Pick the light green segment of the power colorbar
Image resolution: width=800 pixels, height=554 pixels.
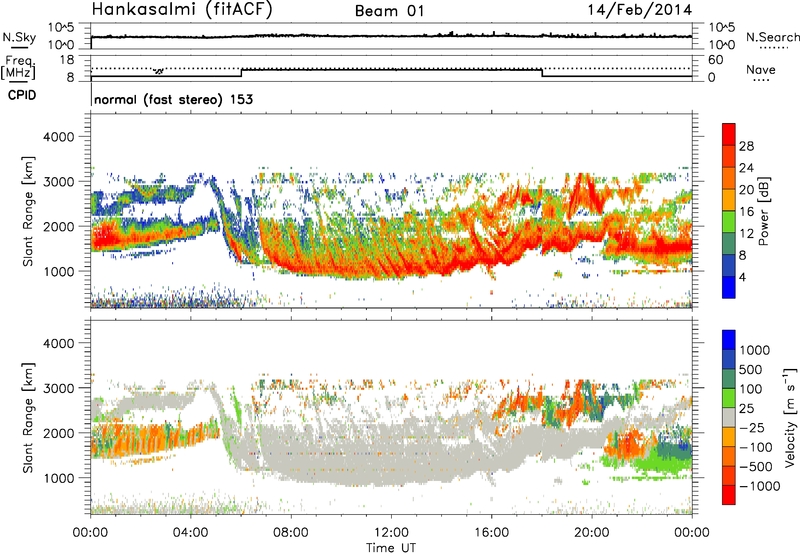tap(729, 221)
